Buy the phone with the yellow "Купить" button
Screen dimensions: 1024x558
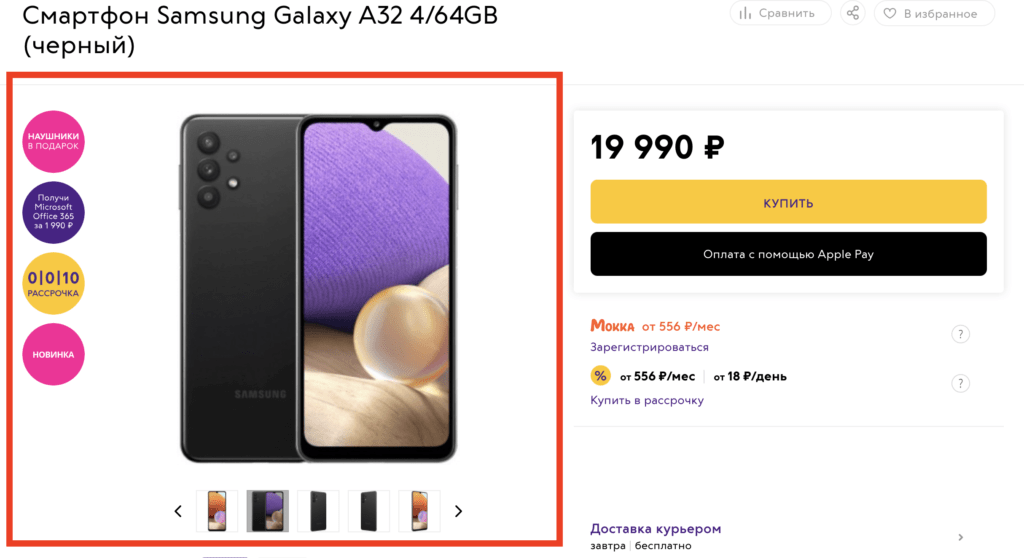[788, 202]
